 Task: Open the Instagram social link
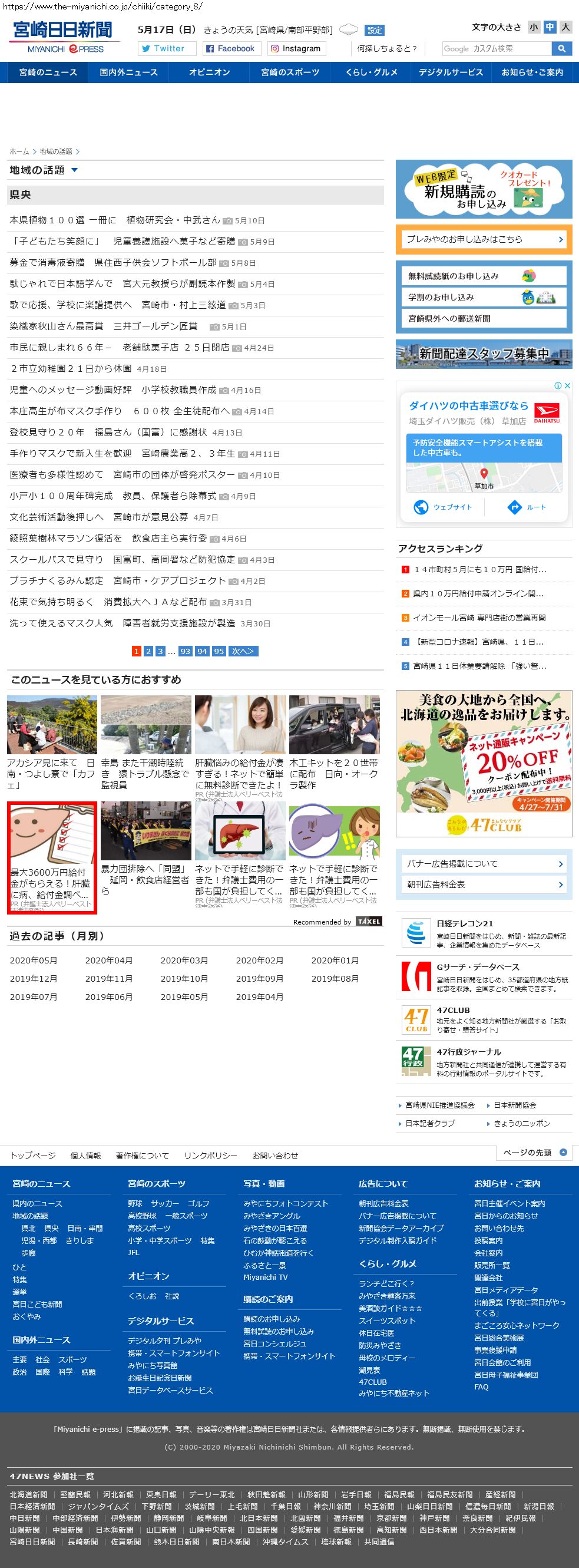point(296,49)
